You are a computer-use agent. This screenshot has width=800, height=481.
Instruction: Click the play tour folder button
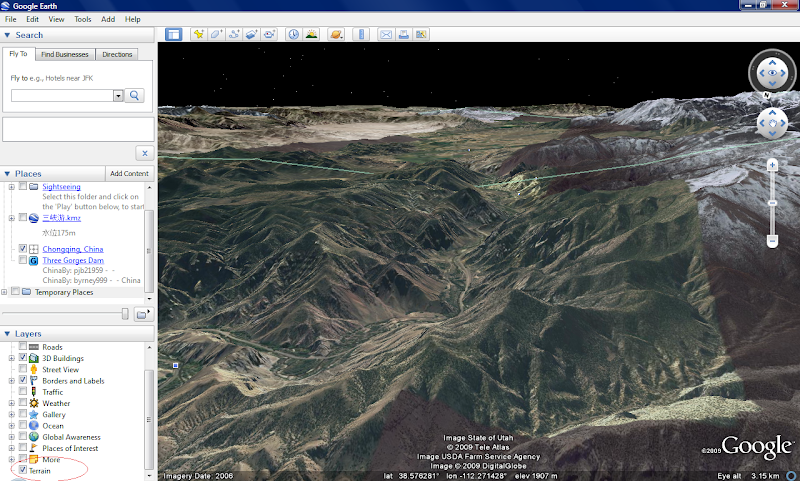click(144, 314)
